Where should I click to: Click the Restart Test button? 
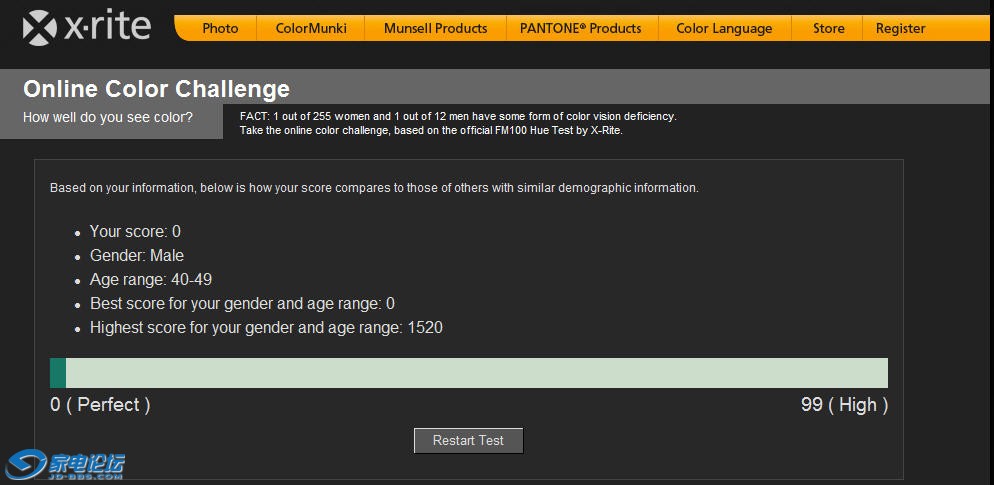468,441
